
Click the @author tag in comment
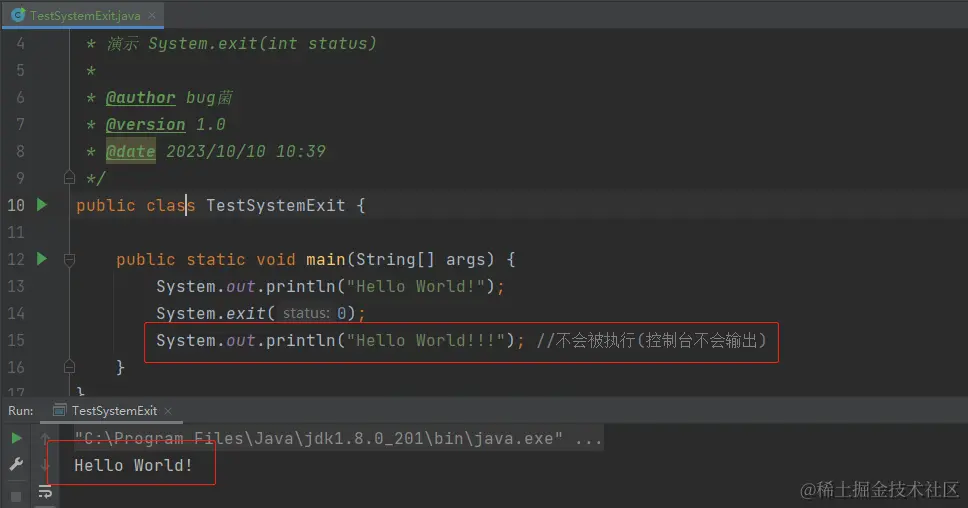pos(141,98)
